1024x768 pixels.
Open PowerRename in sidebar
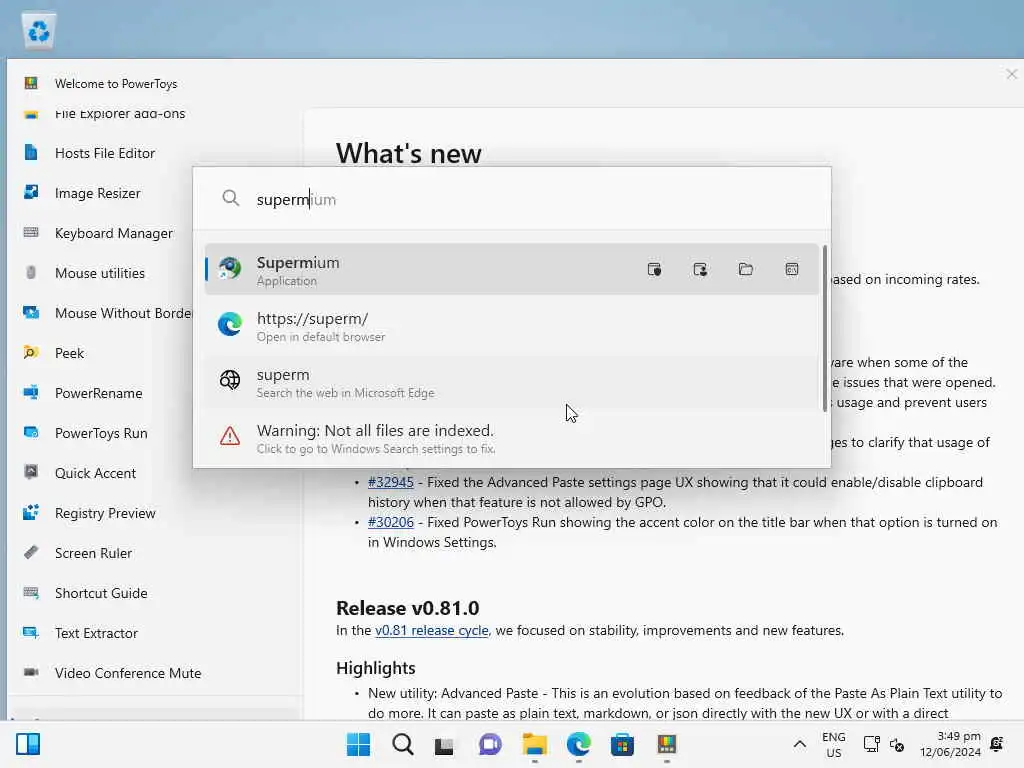98,393
